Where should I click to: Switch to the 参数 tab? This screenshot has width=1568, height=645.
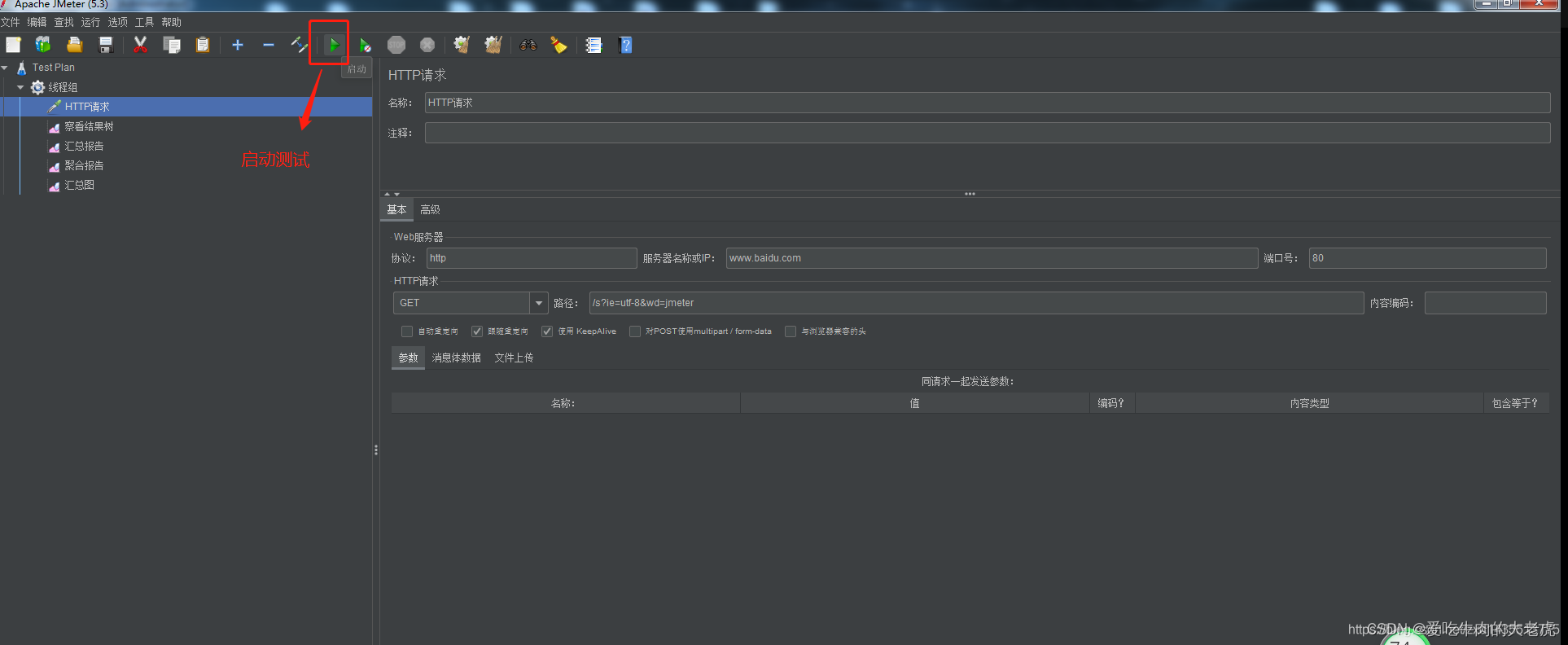(x=408, y=358)
